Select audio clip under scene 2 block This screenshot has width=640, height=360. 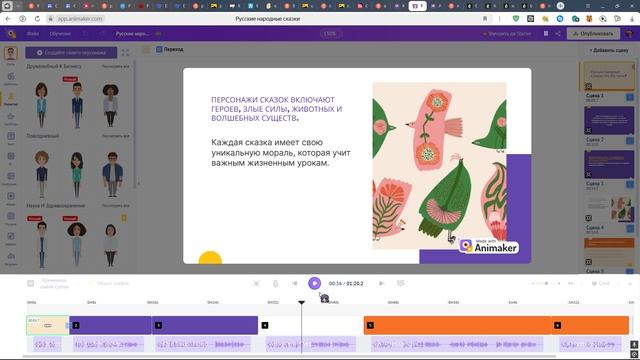(x=108, y=344)
